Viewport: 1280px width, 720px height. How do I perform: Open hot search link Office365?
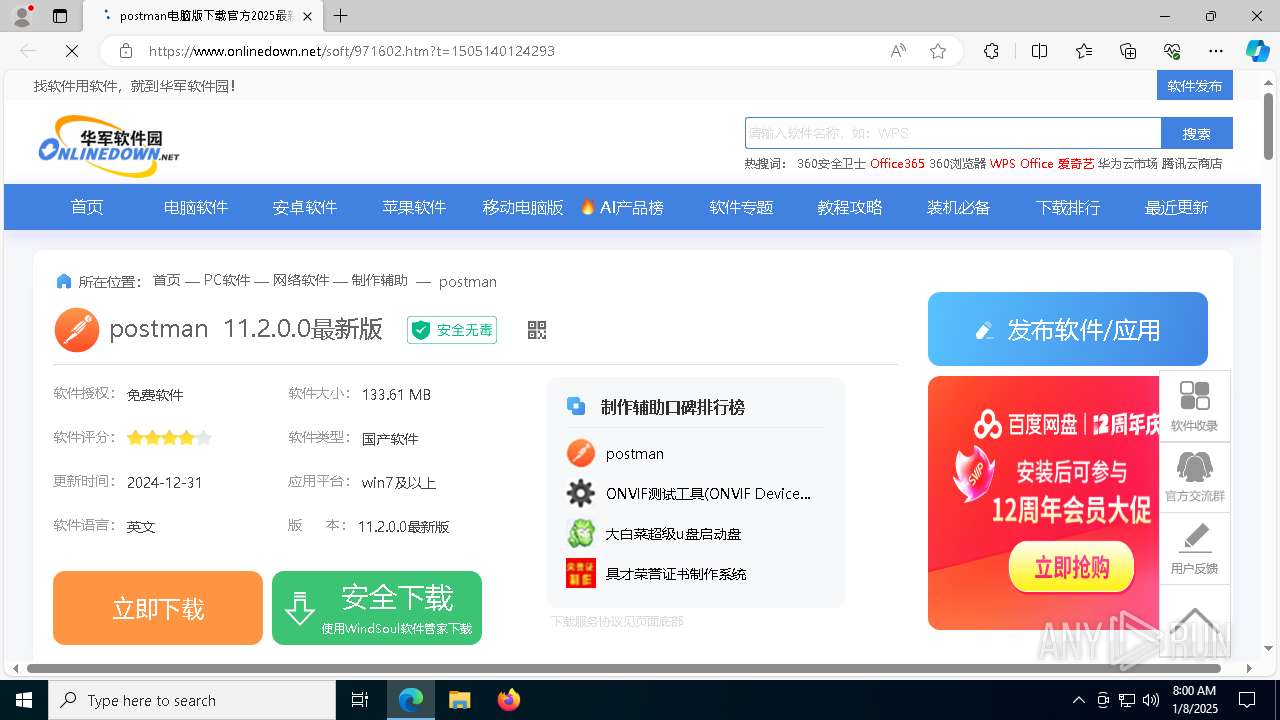(897, 164)
